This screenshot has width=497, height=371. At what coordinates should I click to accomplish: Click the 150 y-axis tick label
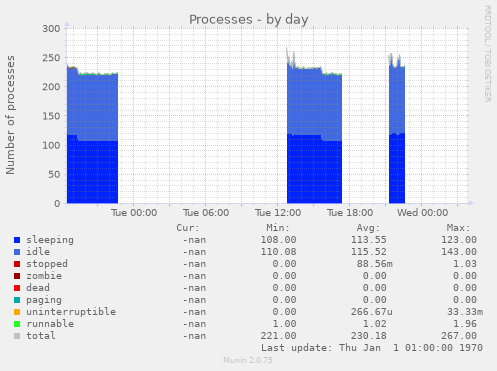pos(51,116)
